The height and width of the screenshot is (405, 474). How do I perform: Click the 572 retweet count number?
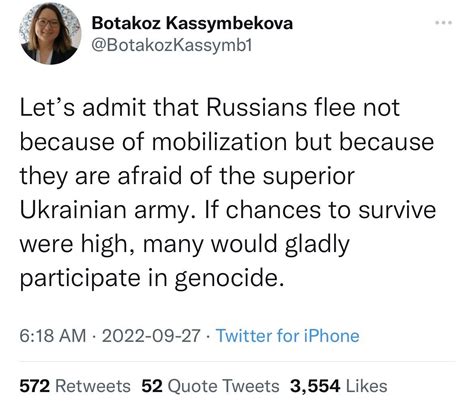click(x=35, y=386)
